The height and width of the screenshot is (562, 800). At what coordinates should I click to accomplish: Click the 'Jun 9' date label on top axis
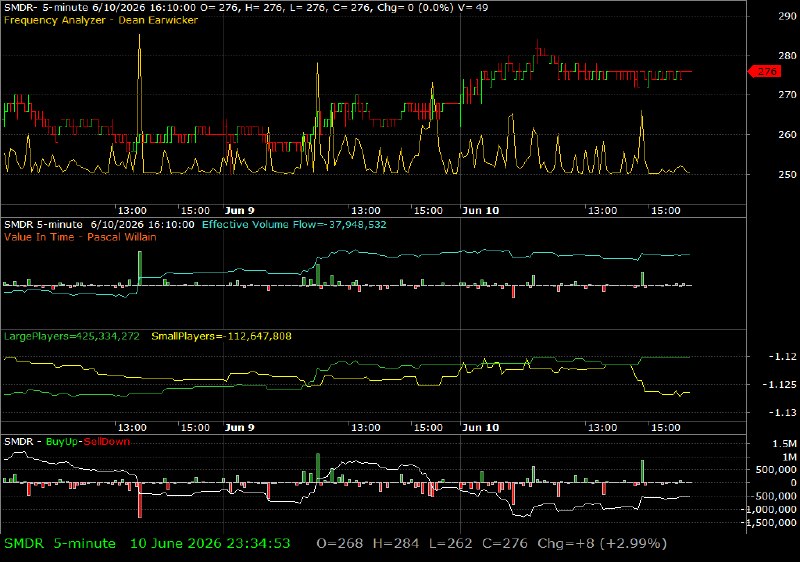[239, 211]
